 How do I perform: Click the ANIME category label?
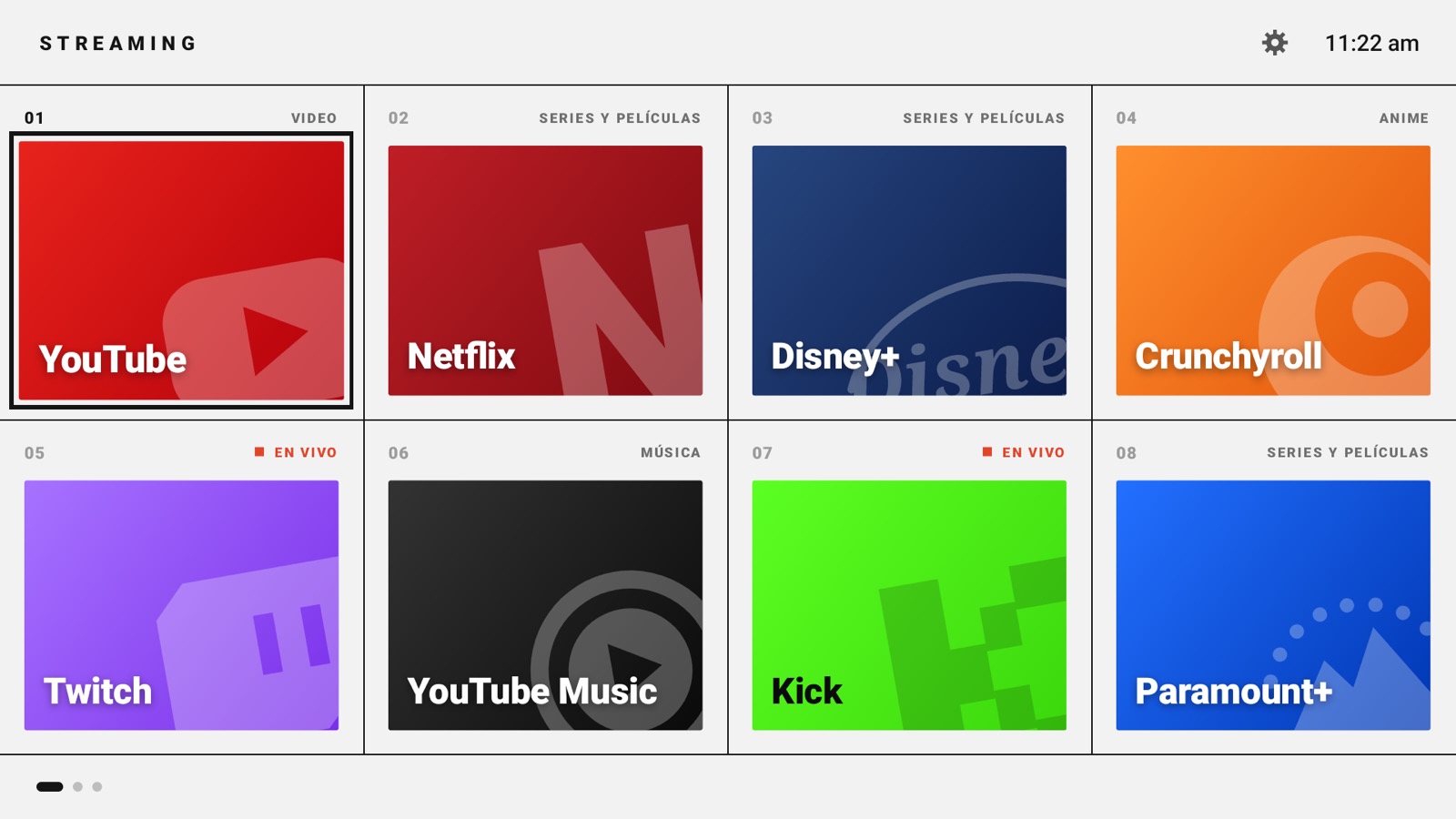1404,118
